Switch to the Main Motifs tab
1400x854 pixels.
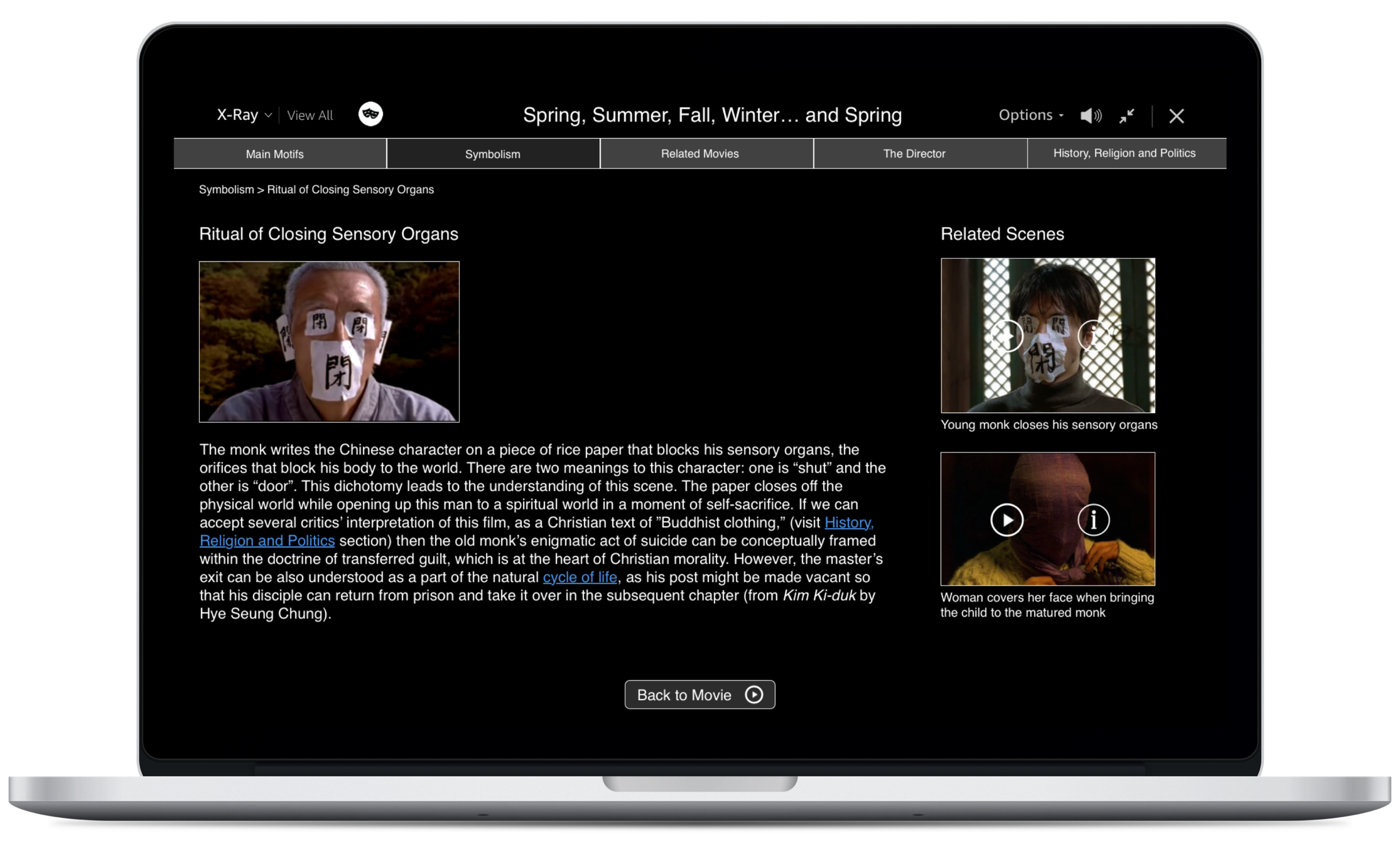coord(280,154)
